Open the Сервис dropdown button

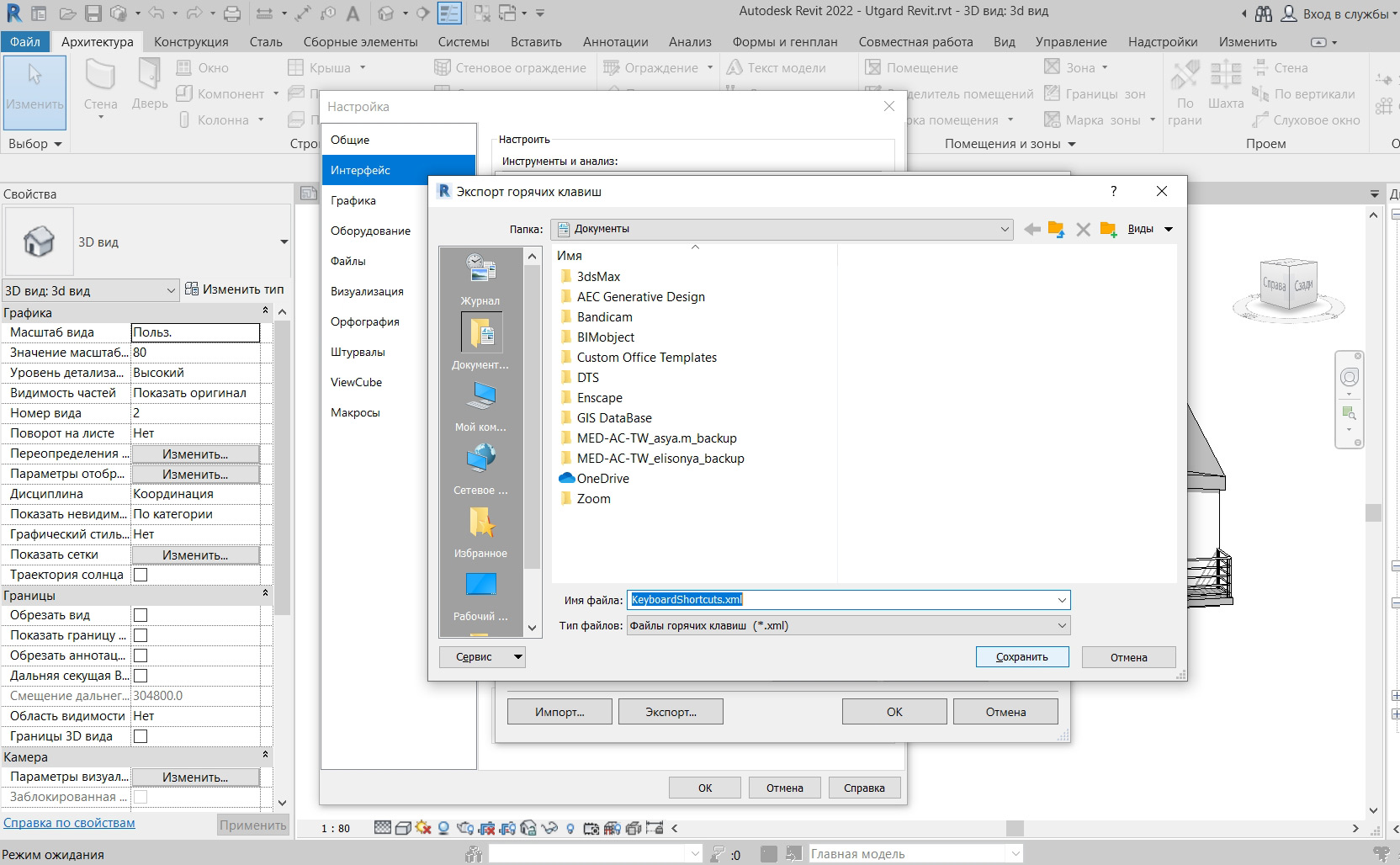point(482,656)
